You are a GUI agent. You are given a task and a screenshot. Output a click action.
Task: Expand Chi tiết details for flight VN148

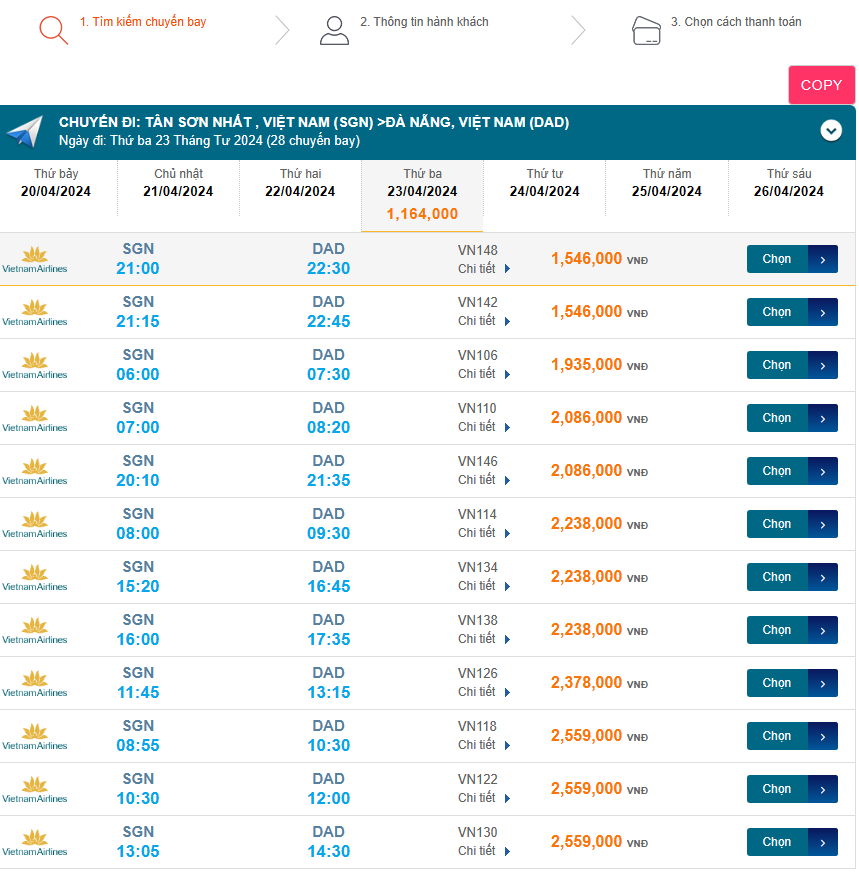[x=484, y=268]
